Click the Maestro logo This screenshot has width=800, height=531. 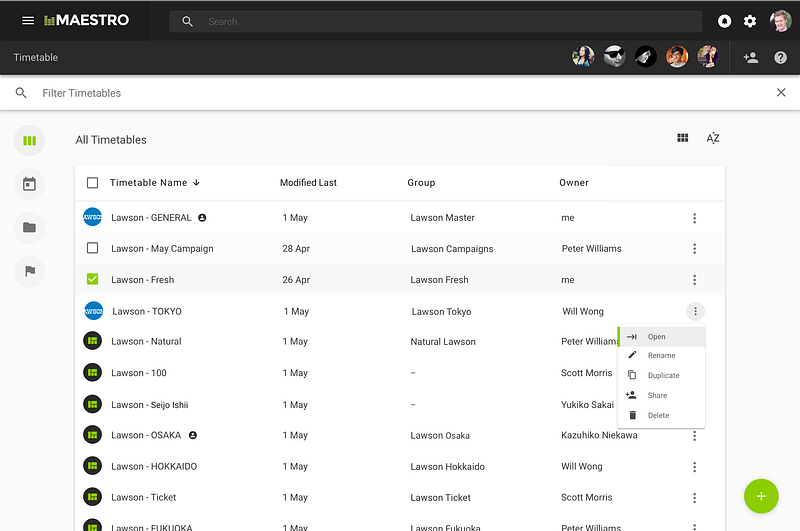click(86, 20)
